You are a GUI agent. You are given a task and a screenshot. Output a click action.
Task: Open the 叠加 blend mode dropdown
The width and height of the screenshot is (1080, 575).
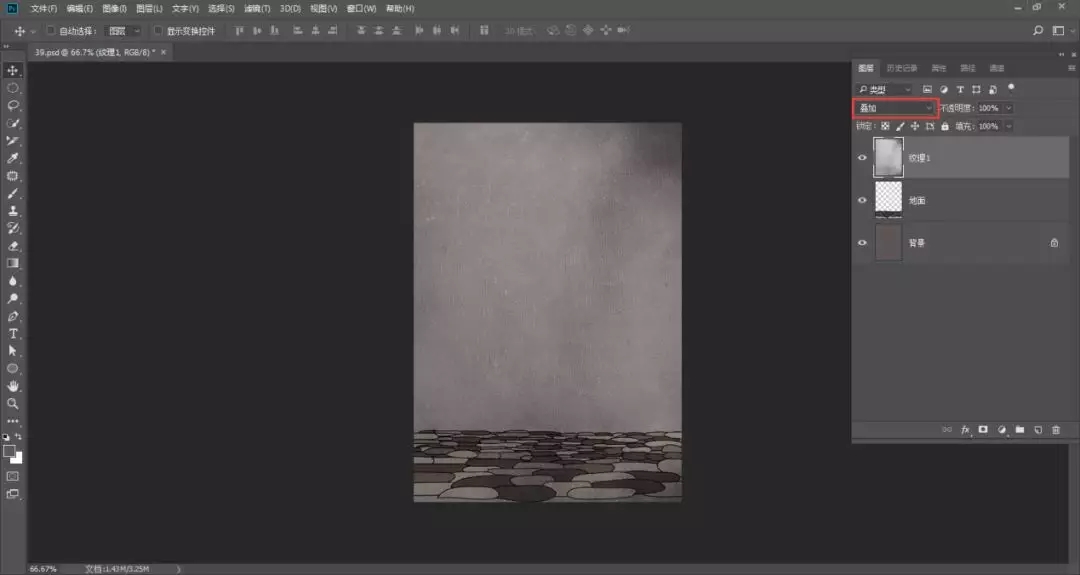click(894, 107)
